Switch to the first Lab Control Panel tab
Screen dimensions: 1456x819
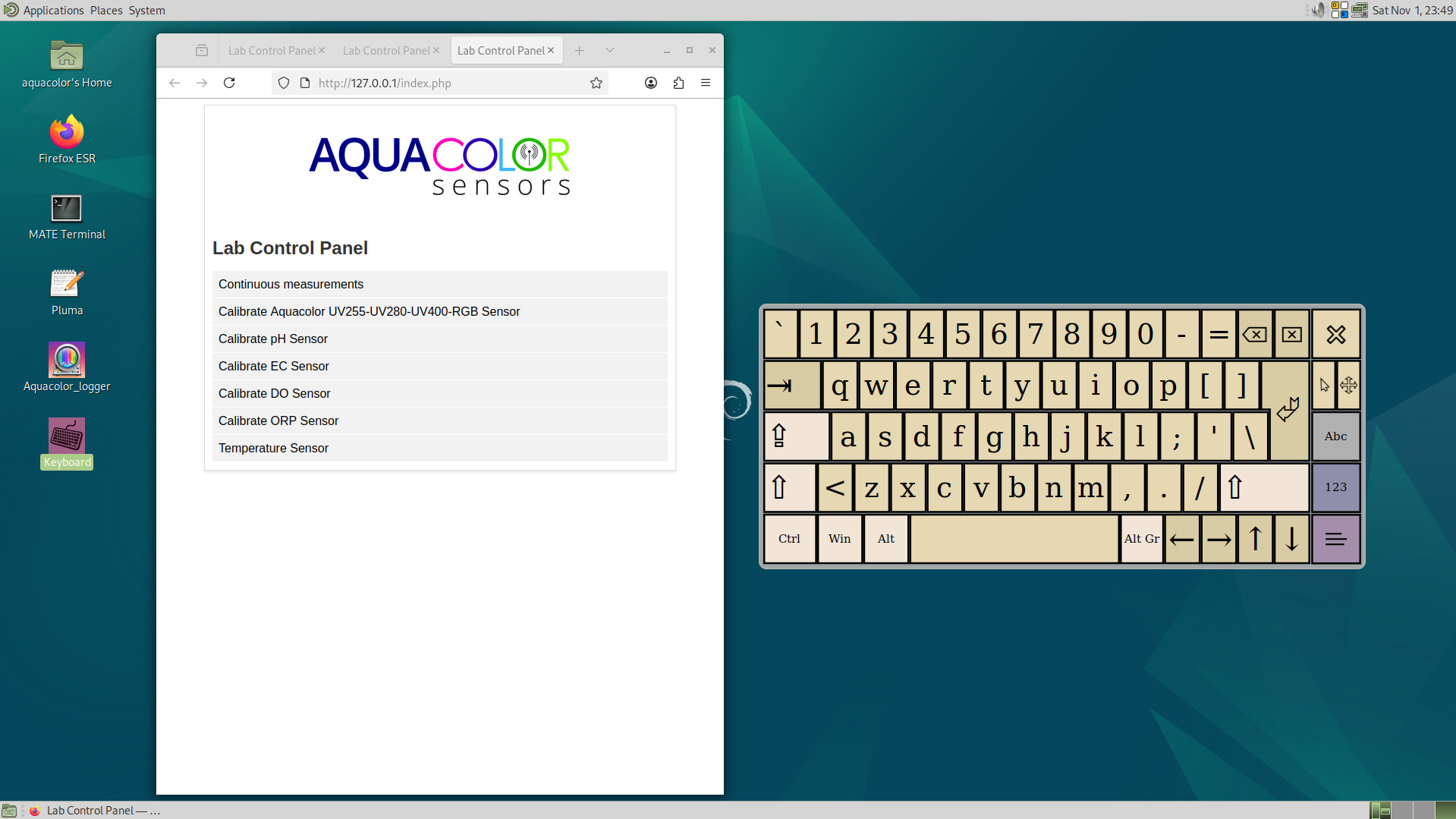click(271, 50)
